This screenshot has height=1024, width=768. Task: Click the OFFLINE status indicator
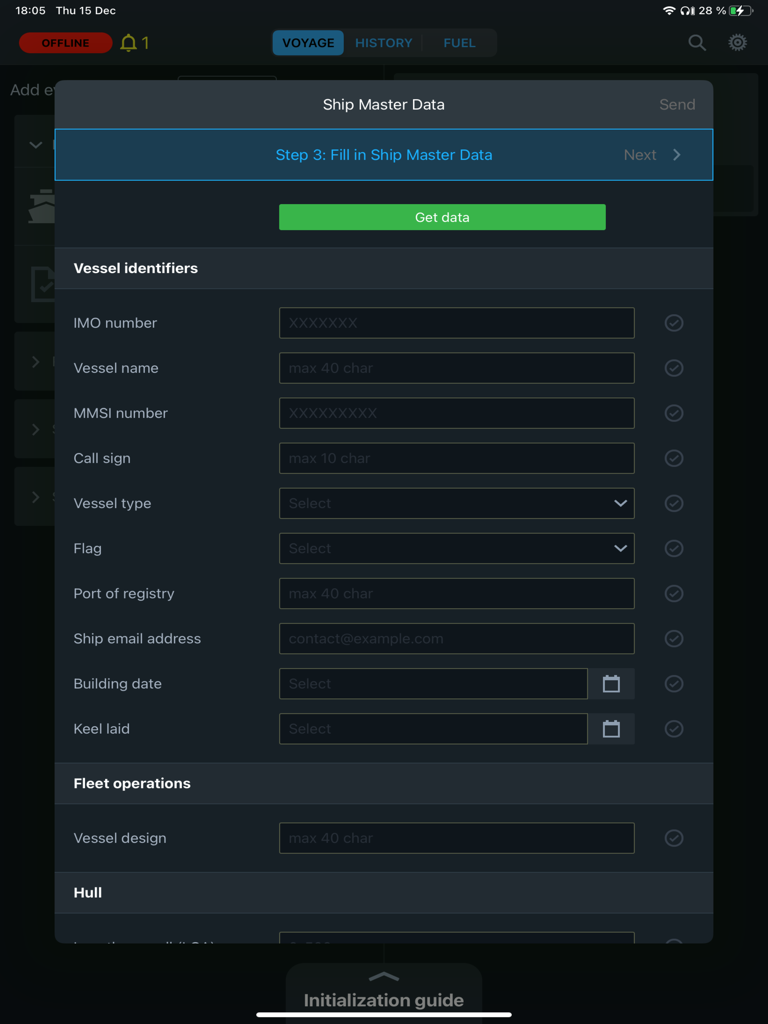(65, 43)
